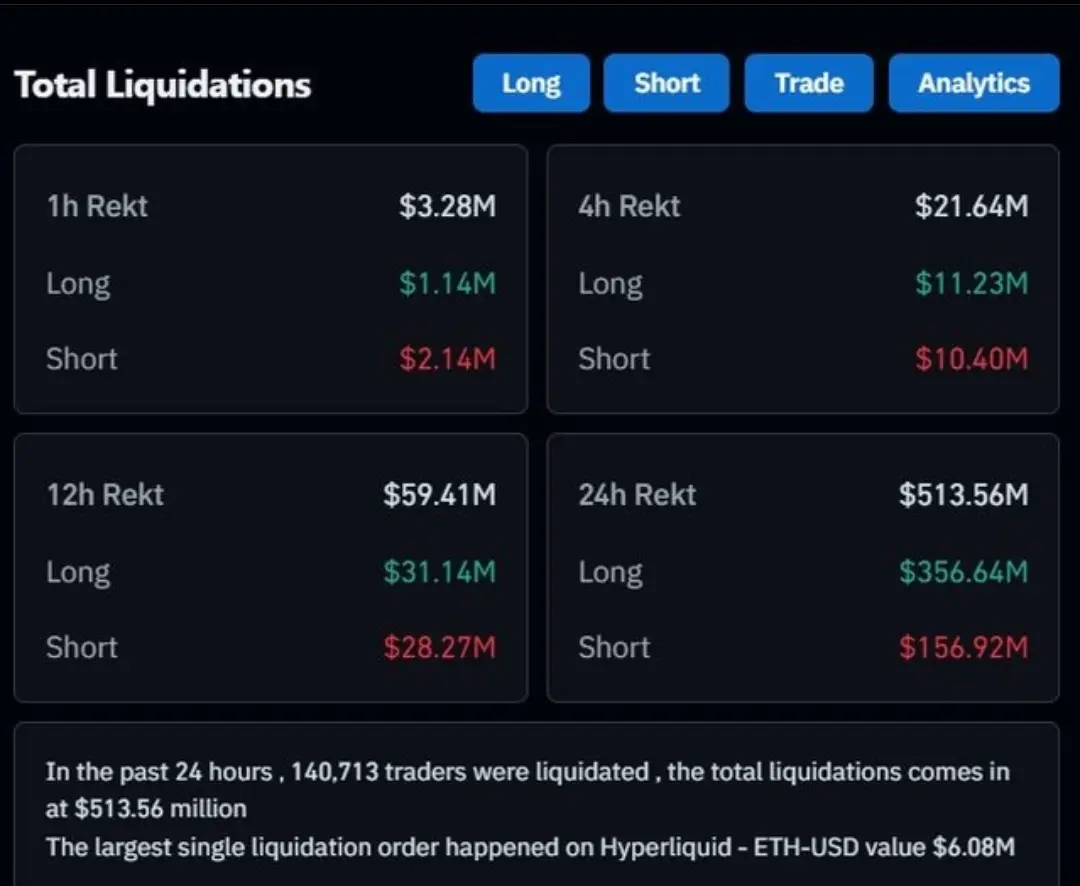Select the 12h Rekt label
The width and height of the screenshot is (1080, 886).
105,495
